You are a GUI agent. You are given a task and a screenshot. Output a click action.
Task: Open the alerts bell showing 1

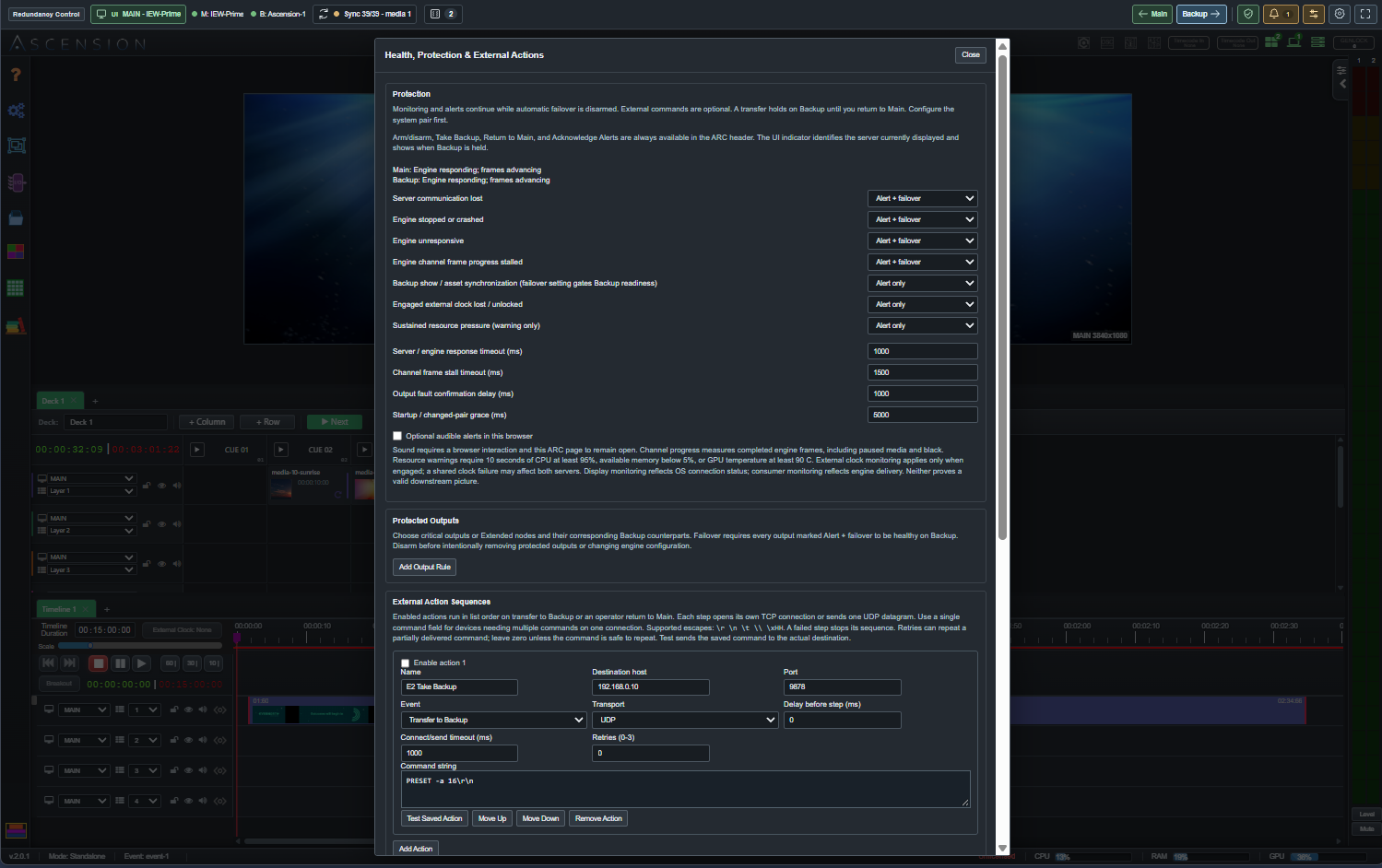click(1280, 14)
